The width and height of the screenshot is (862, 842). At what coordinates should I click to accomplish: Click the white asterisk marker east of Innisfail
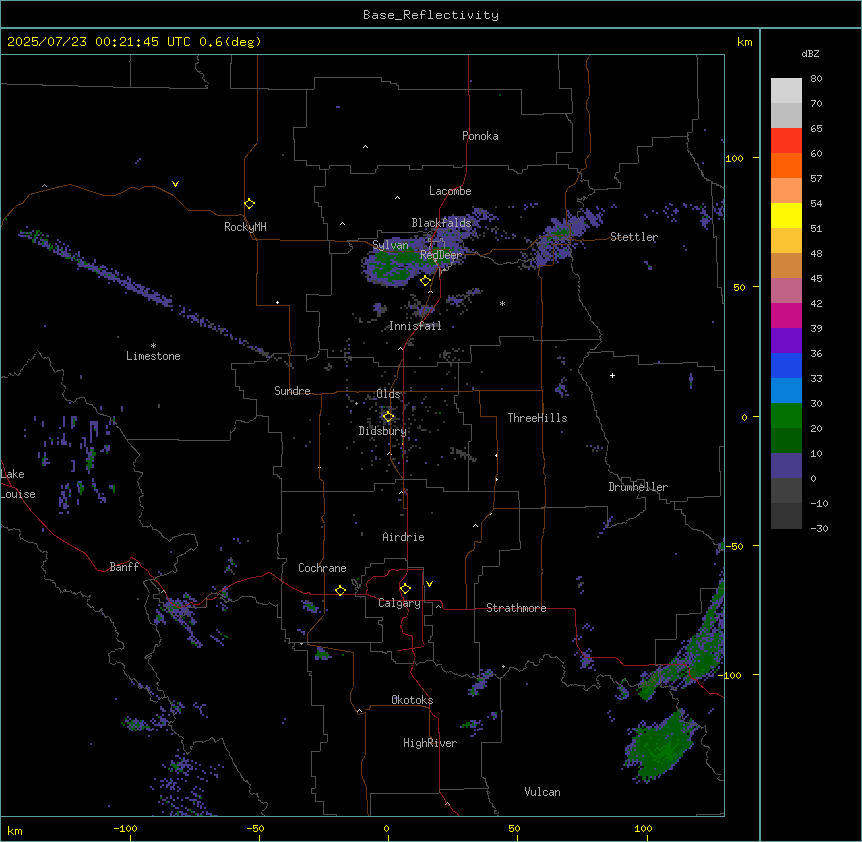tap(502, 303)
